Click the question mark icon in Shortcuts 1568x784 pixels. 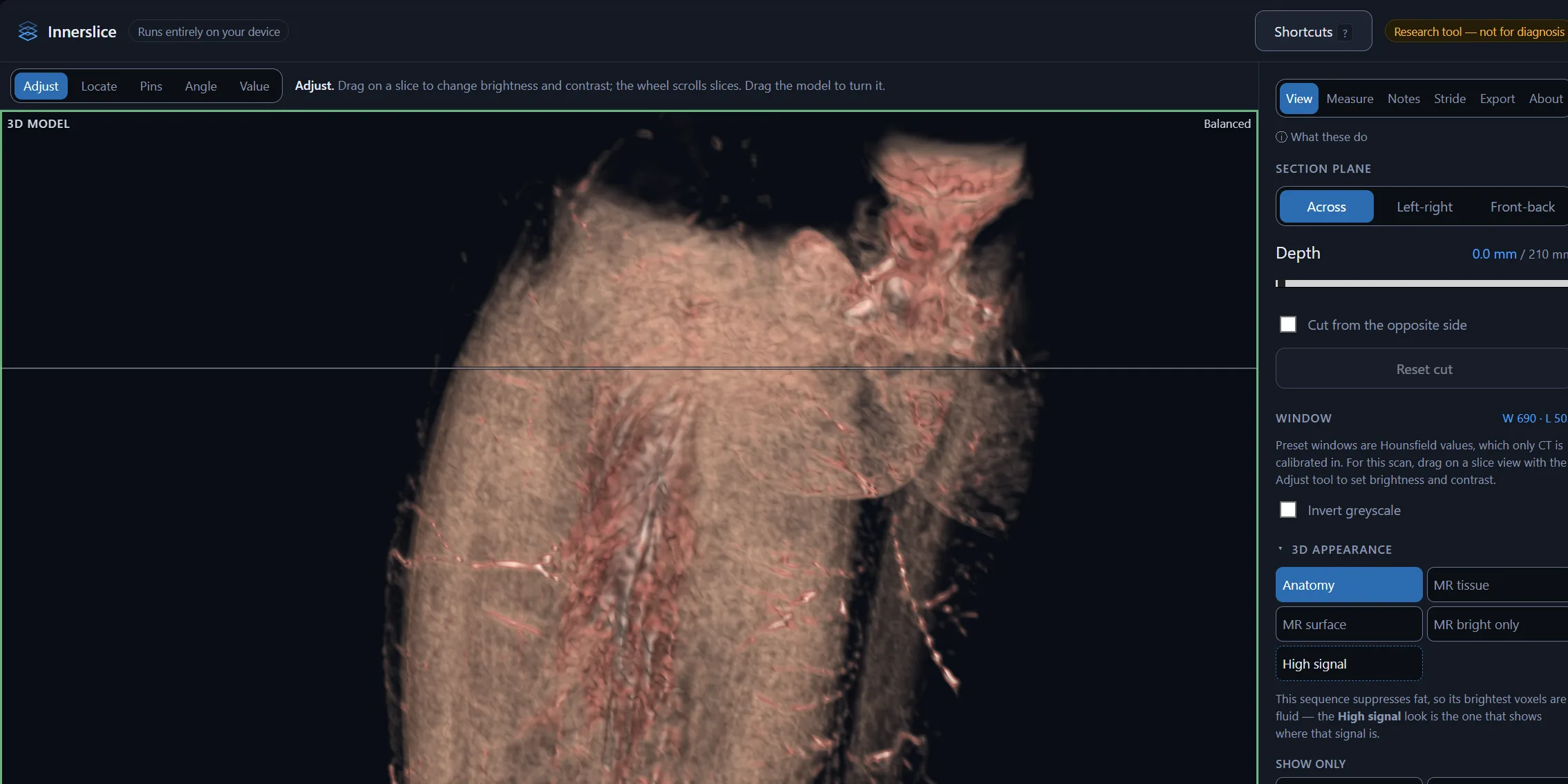[x=1345, y=32]
